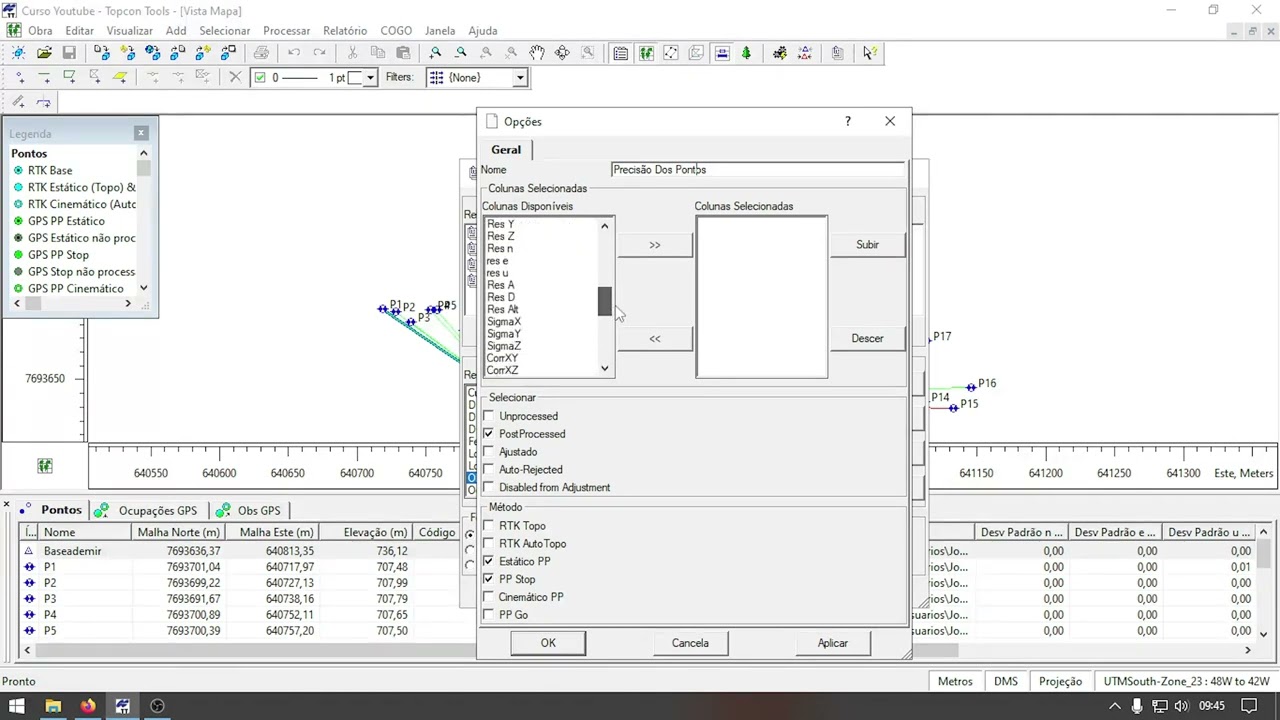Click the add line tool icon

[x=44, y=77]
